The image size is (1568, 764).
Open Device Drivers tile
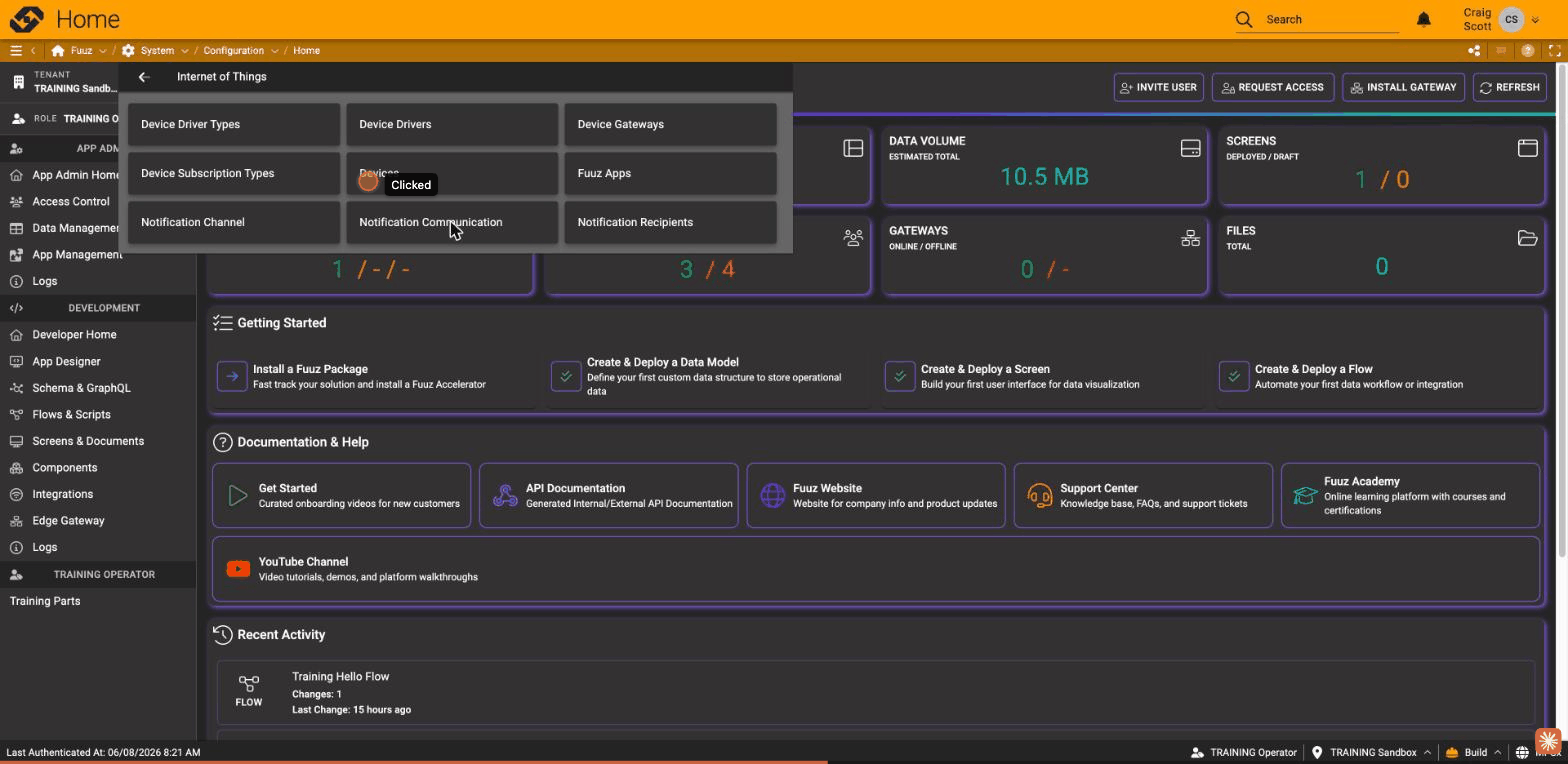(452, 124)
